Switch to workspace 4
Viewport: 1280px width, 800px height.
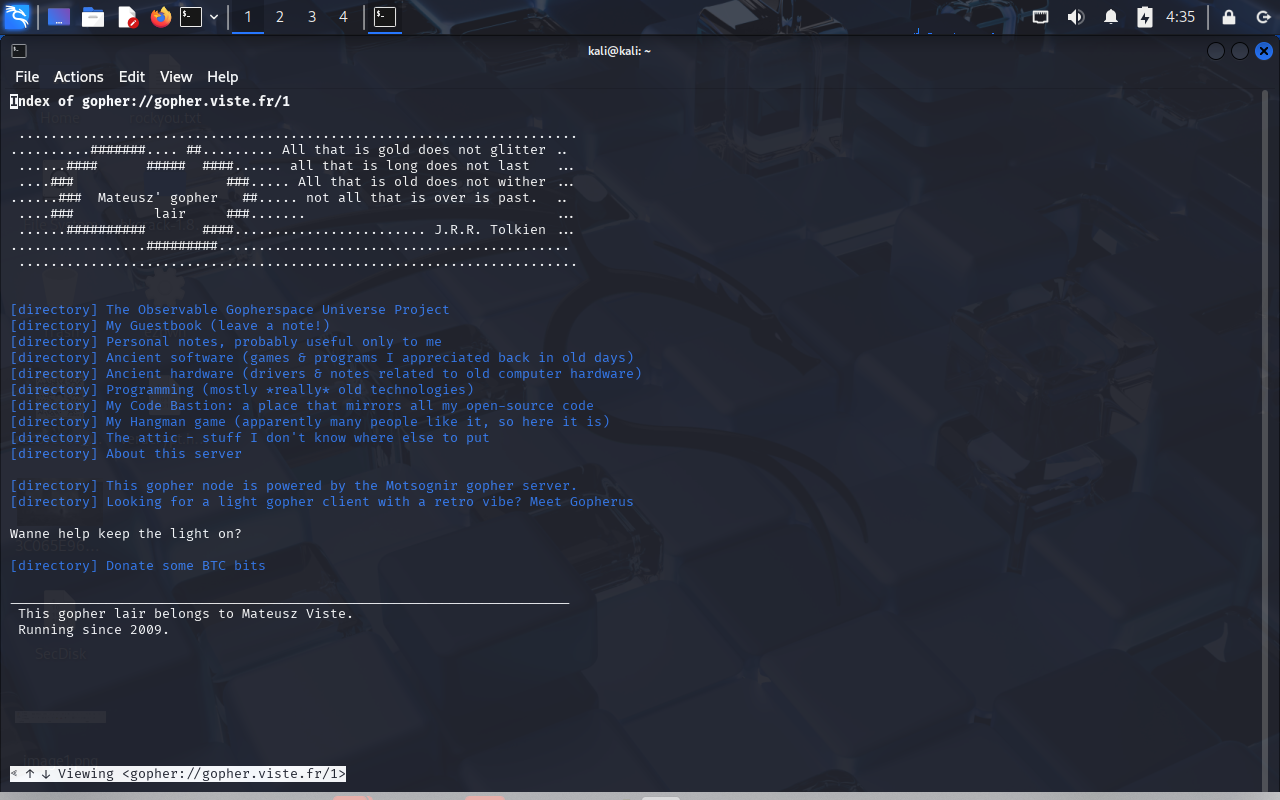343,17
